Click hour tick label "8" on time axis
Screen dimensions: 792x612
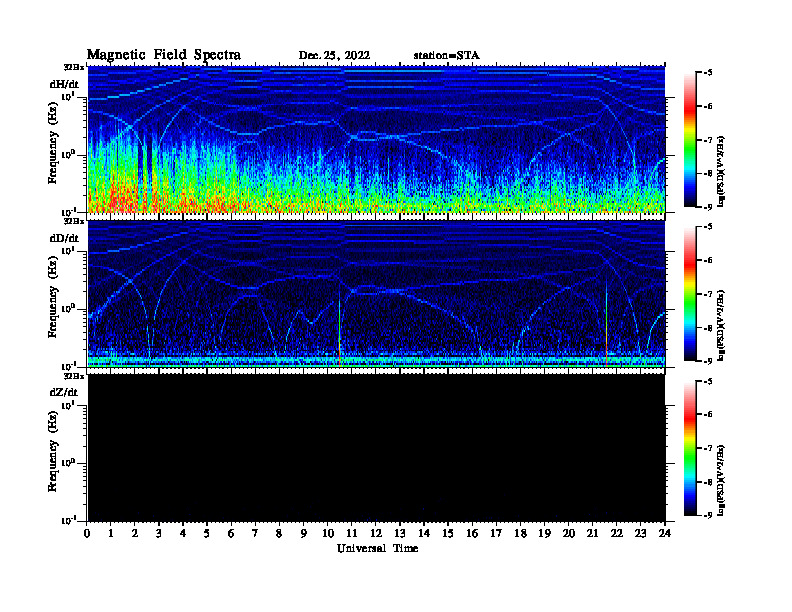tap(279, 534)
